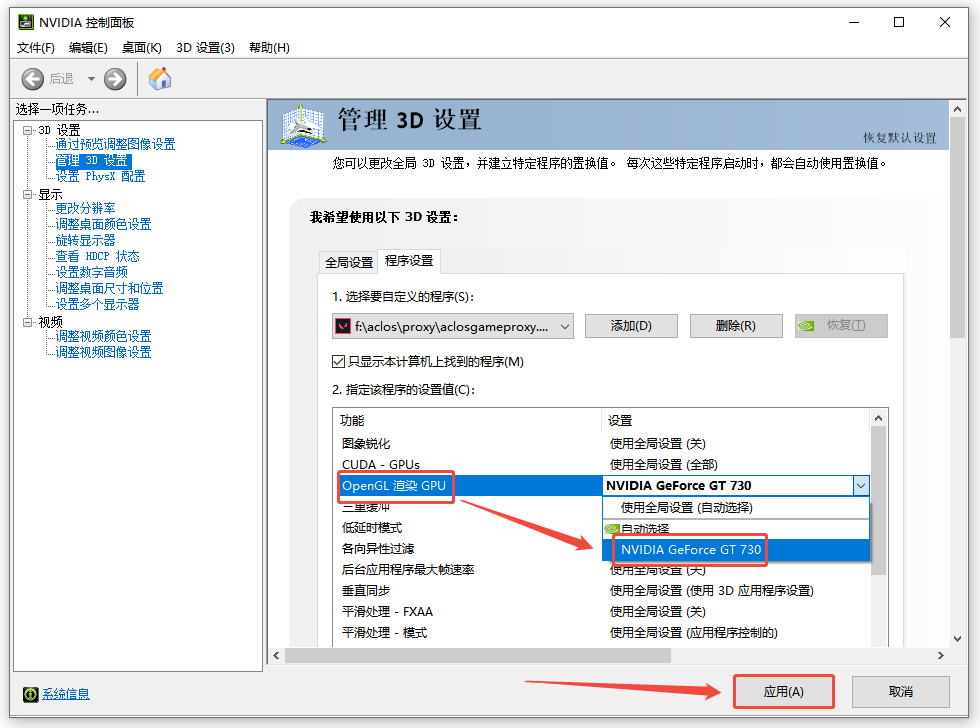Select the 低延时模式 feature row
The height and width of the screenshot is (728, 980).
(x=468, y=528)
